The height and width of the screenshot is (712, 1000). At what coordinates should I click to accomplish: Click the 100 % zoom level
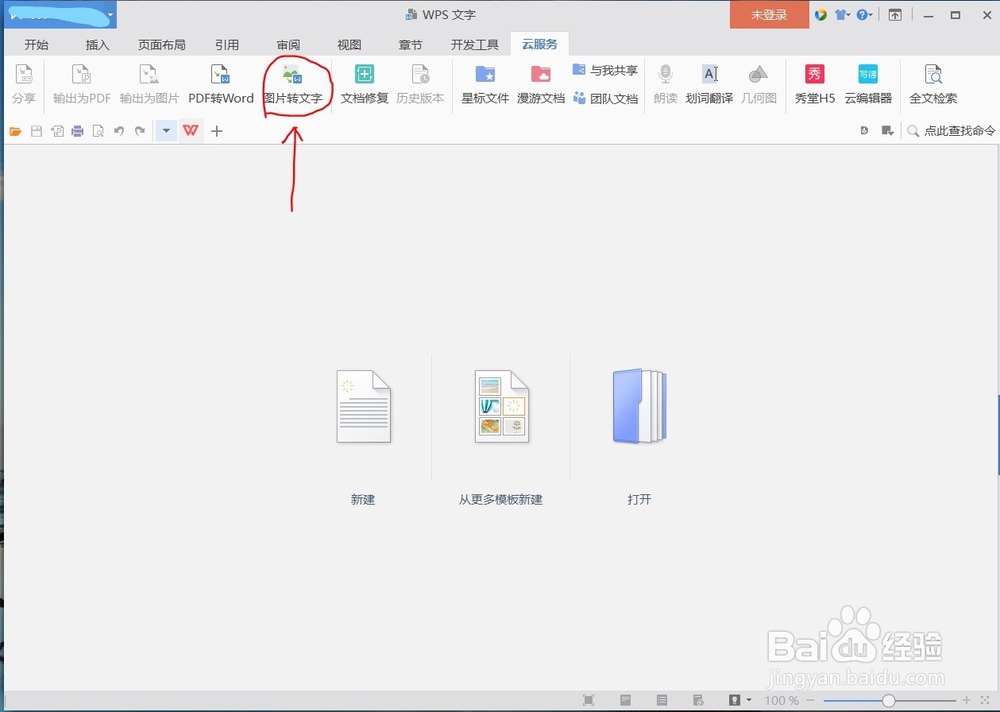tap(781, 701)
